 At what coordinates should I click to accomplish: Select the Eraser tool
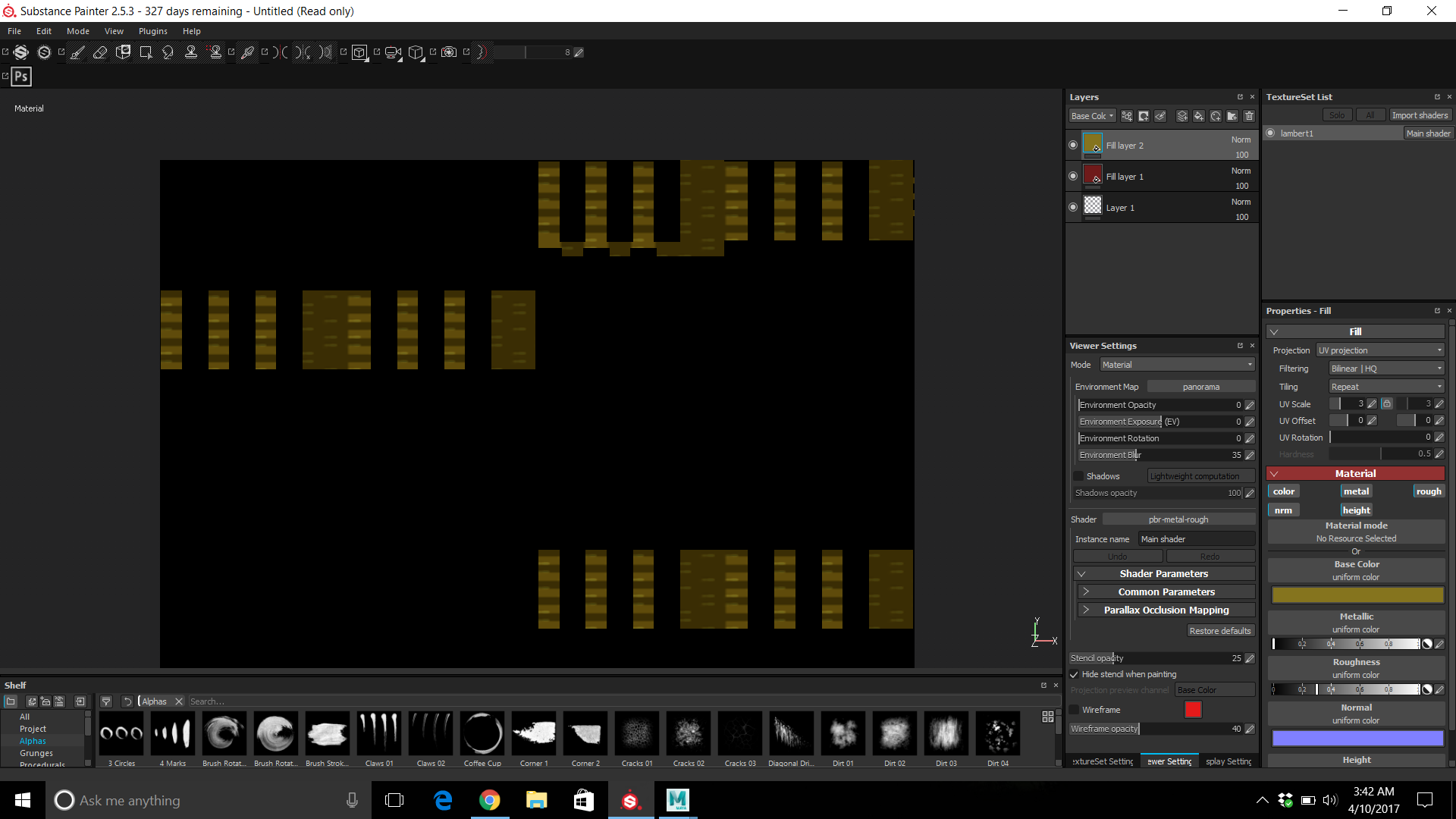[x=100, y=52]
